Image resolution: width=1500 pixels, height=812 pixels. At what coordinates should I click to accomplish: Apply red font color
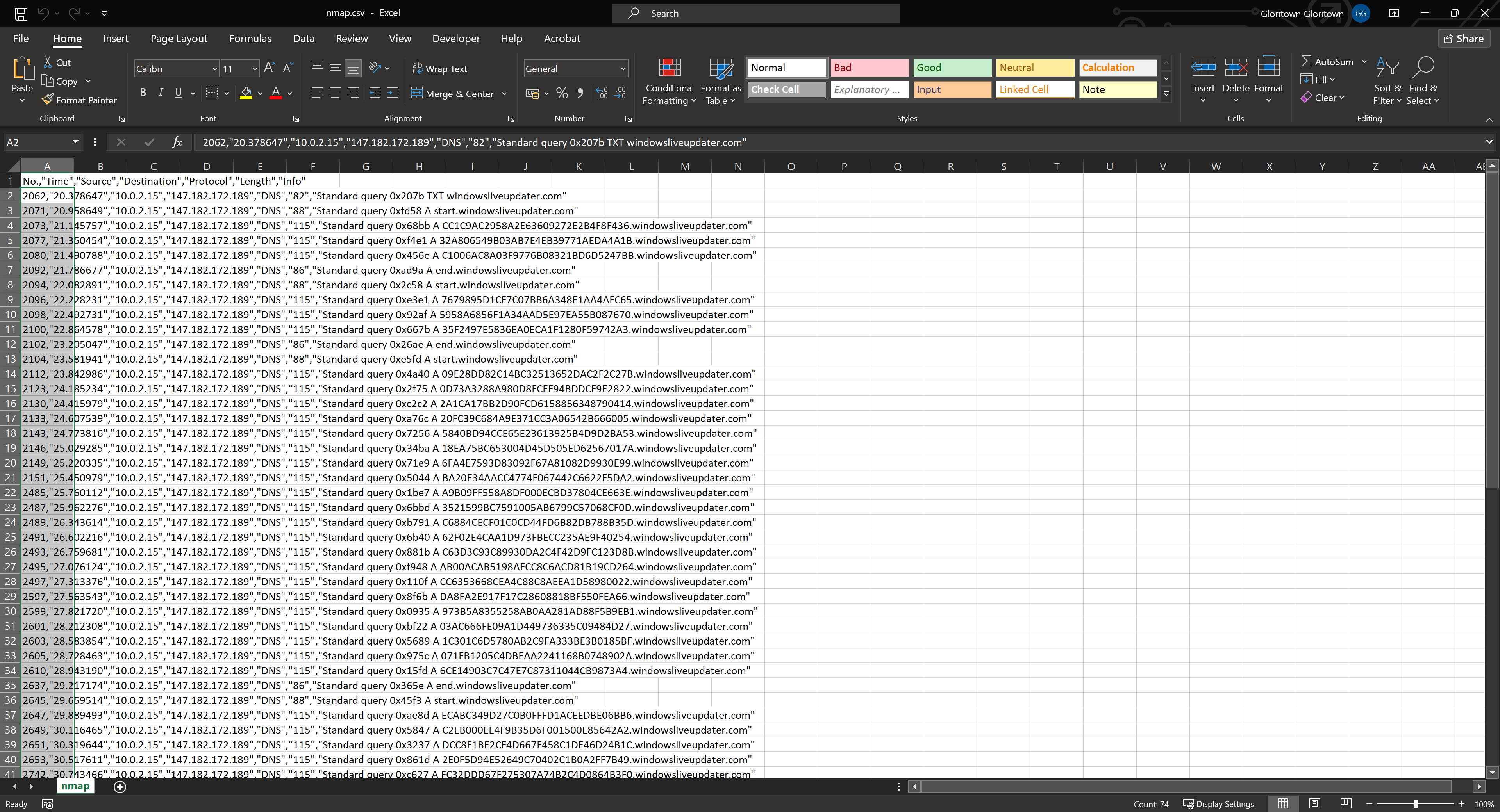(276, 93)
